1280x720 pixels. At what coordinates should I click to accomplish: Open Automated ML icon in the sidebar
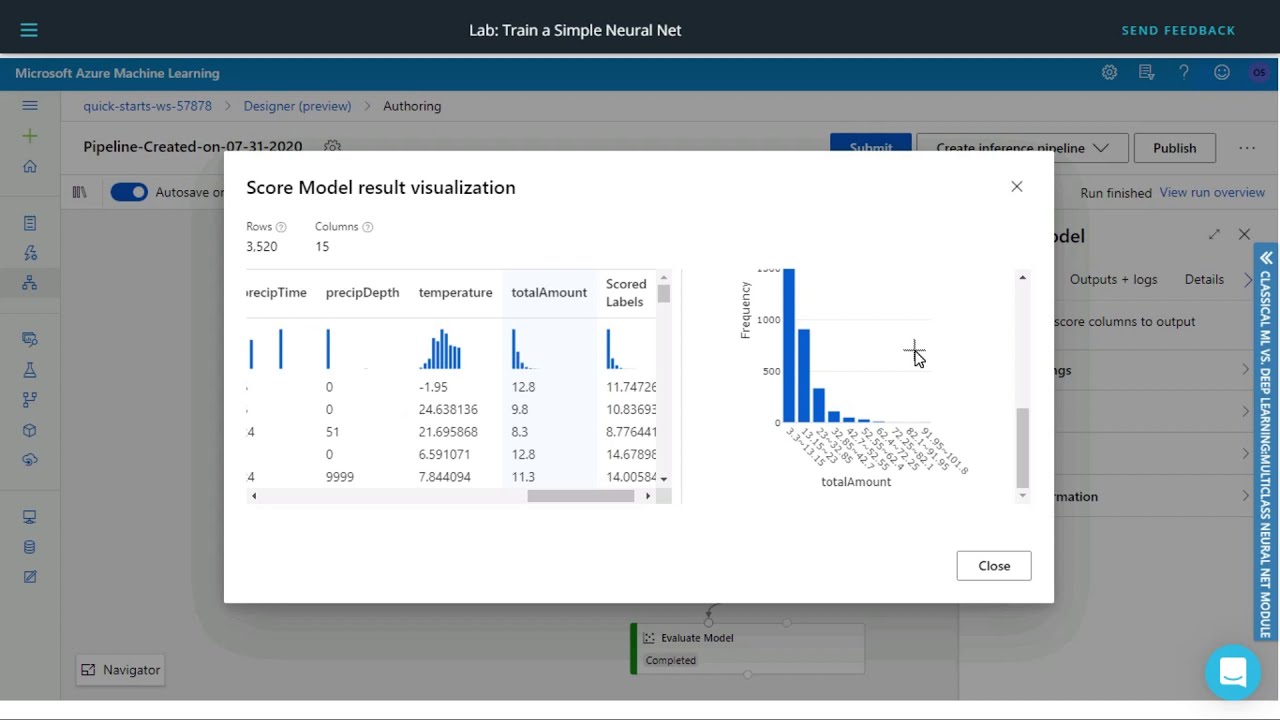point(30,253)
